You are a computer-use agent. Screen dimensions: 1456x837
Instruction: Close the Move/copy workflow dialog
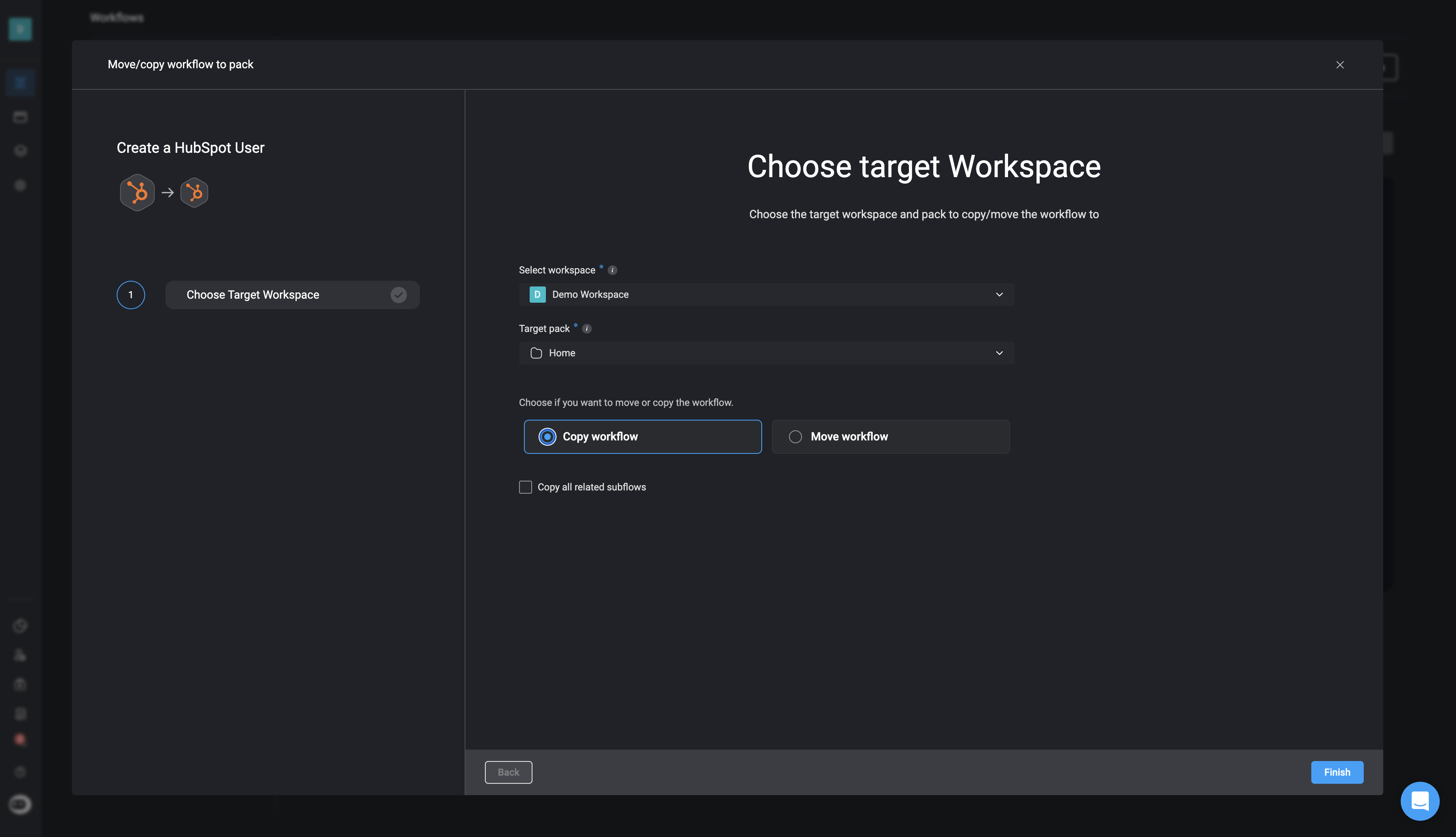1340,65
